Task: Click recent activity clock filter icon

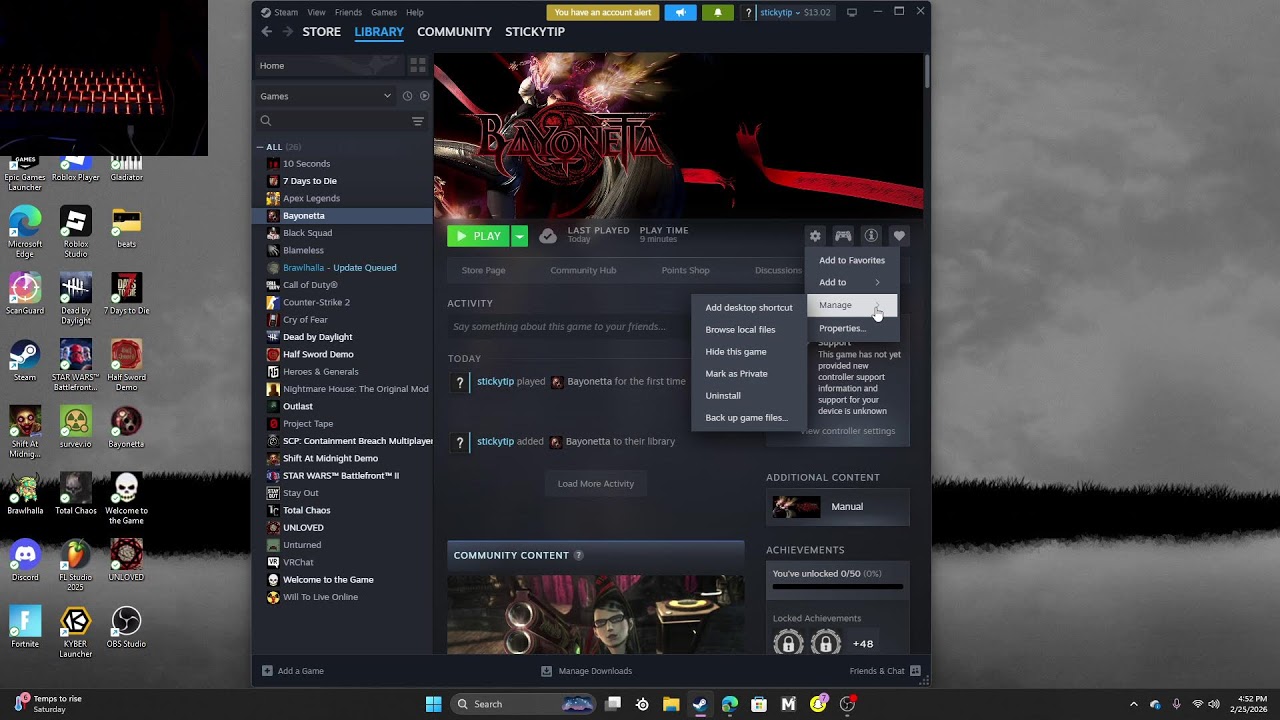Action: (x=407, y=96)
